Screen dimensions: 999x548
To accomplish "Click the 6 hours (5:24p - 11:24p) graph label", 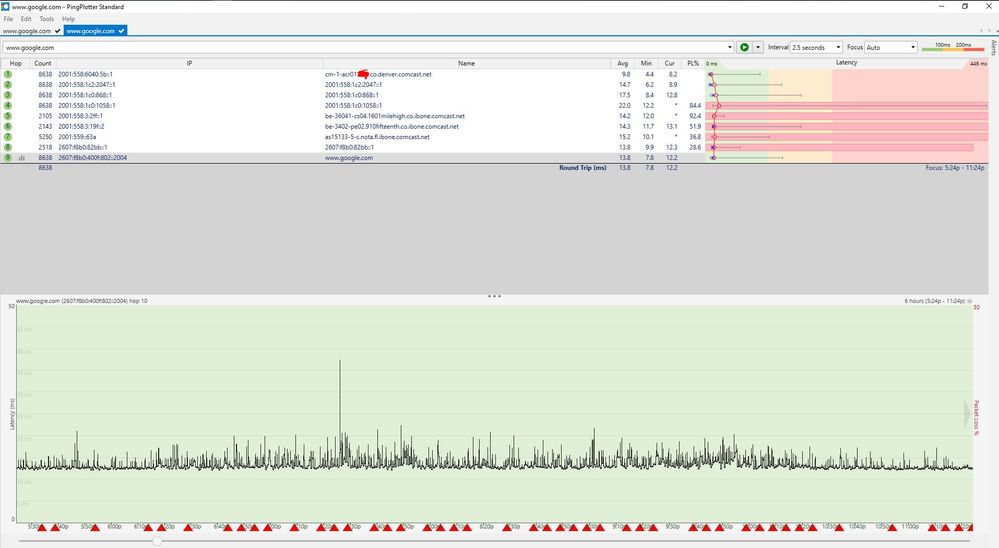I will pos(934,301).
